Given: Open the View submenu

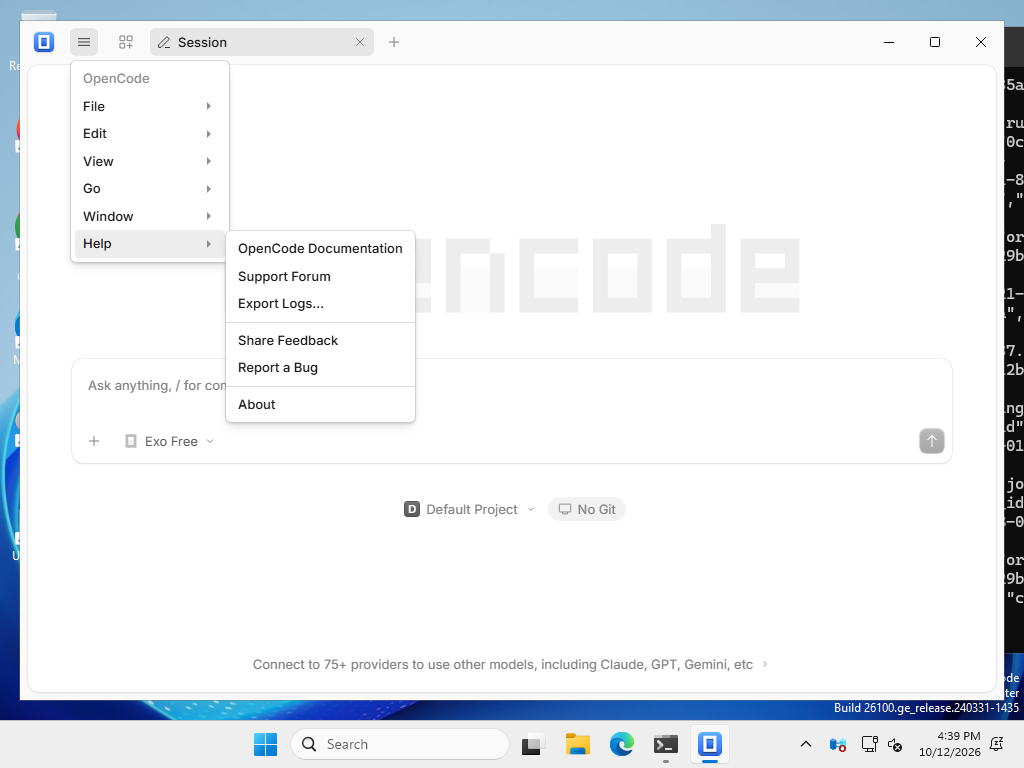Looking at the screenshot, I should coord(150,161).
